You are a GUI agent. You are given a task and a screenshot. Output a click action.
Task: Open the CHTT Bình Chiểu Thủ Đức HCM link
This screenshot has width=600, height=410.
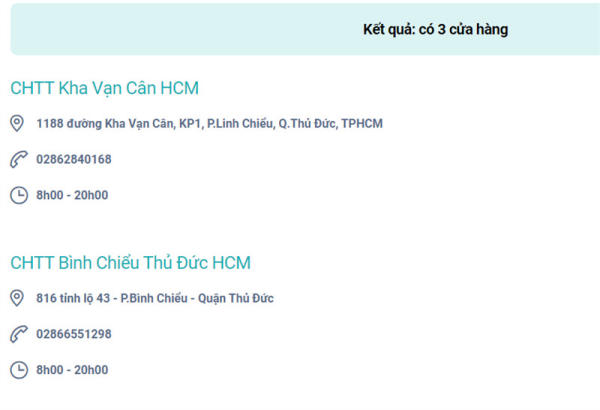(130, 263)
